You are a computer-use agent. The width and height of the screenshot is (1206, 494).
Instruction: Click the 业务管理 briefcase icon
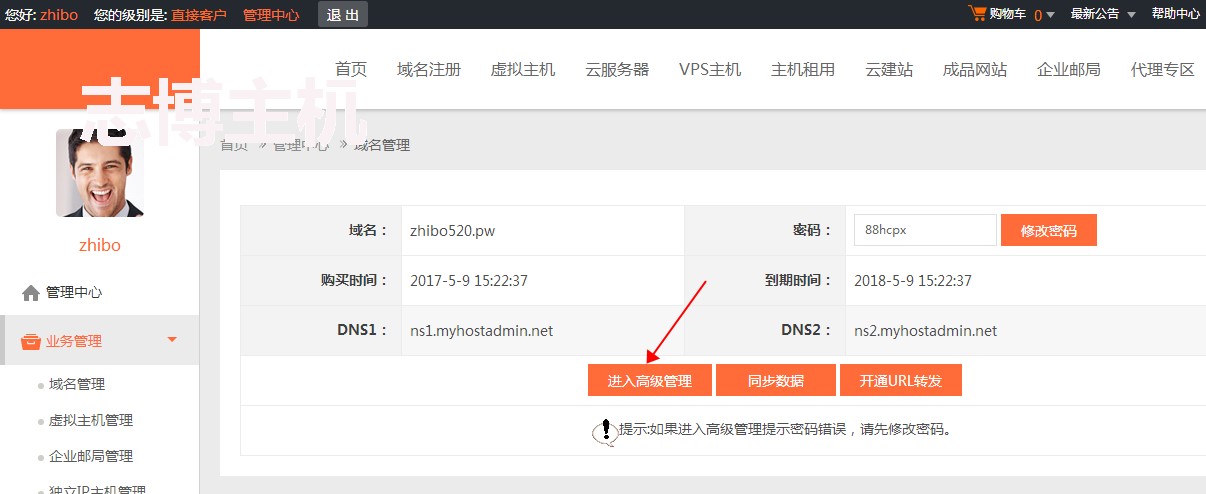click(31, 341)
